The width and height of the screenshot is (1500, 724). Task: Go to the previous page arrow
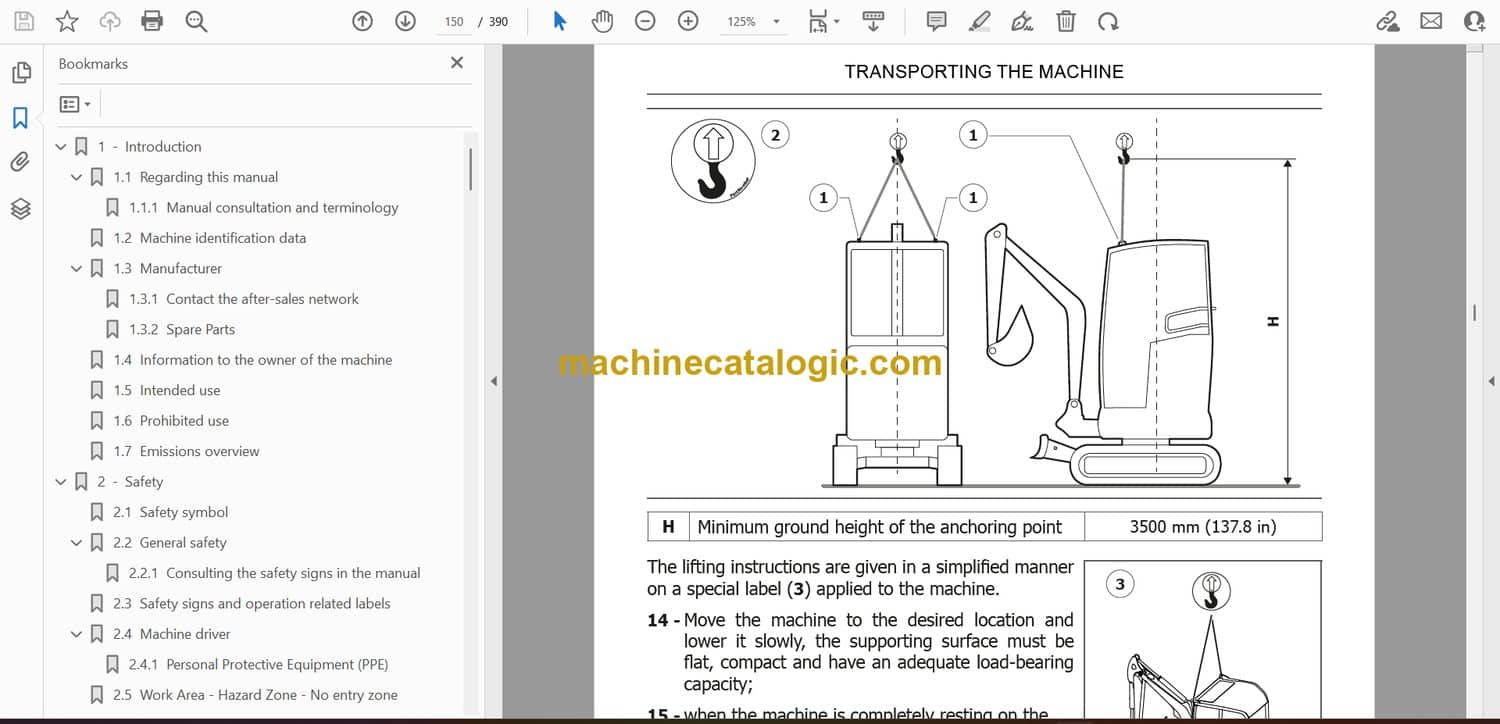pos(363,21)
